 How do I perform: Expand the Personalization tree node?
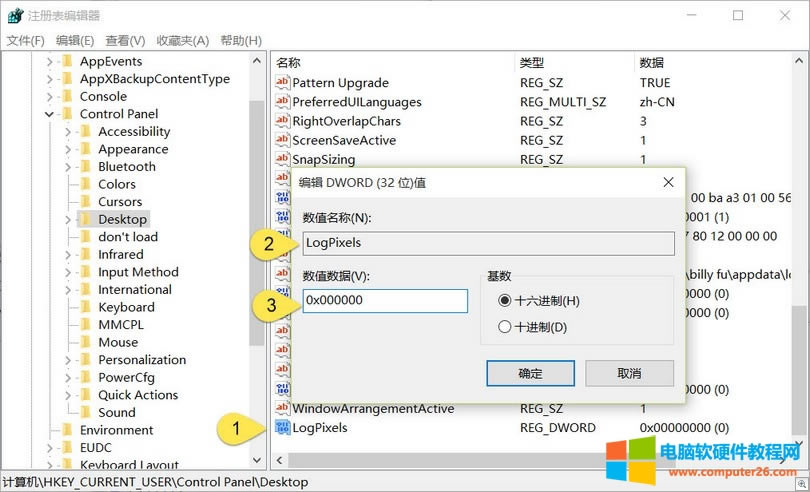tap(68, 360)
